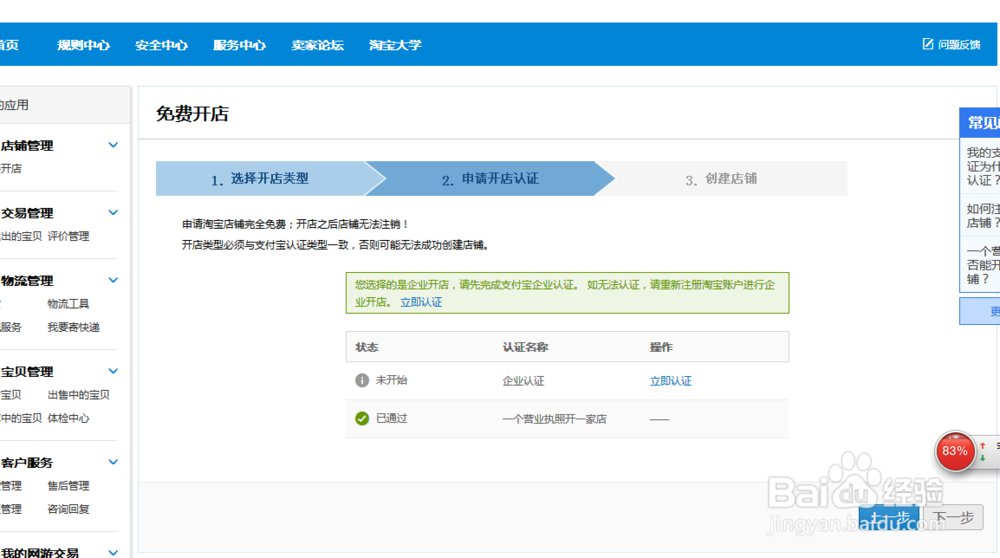Collapse the 宝贝管理 section chevron
The image size is (1000, 558).
[113, 371]
